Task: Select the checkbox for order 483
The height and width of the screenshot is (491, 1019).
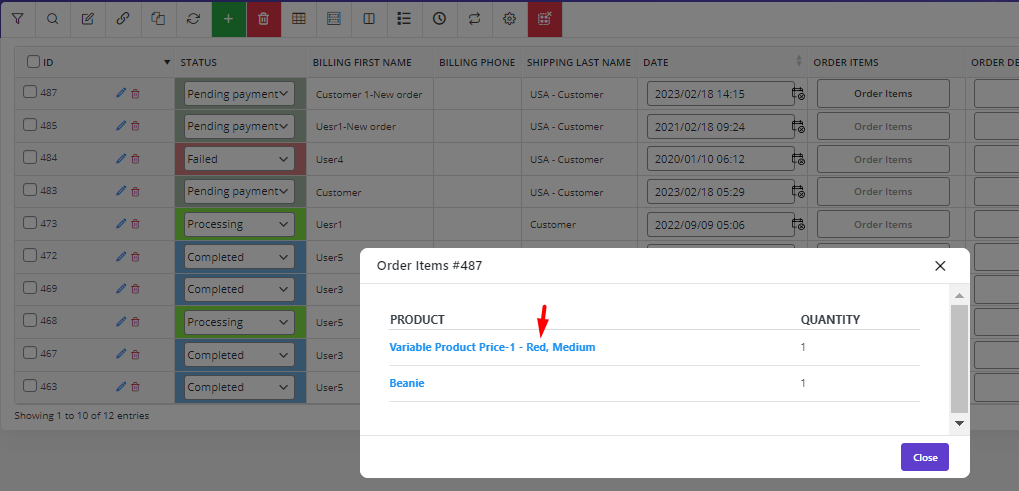Action: [x=30, y=190]
